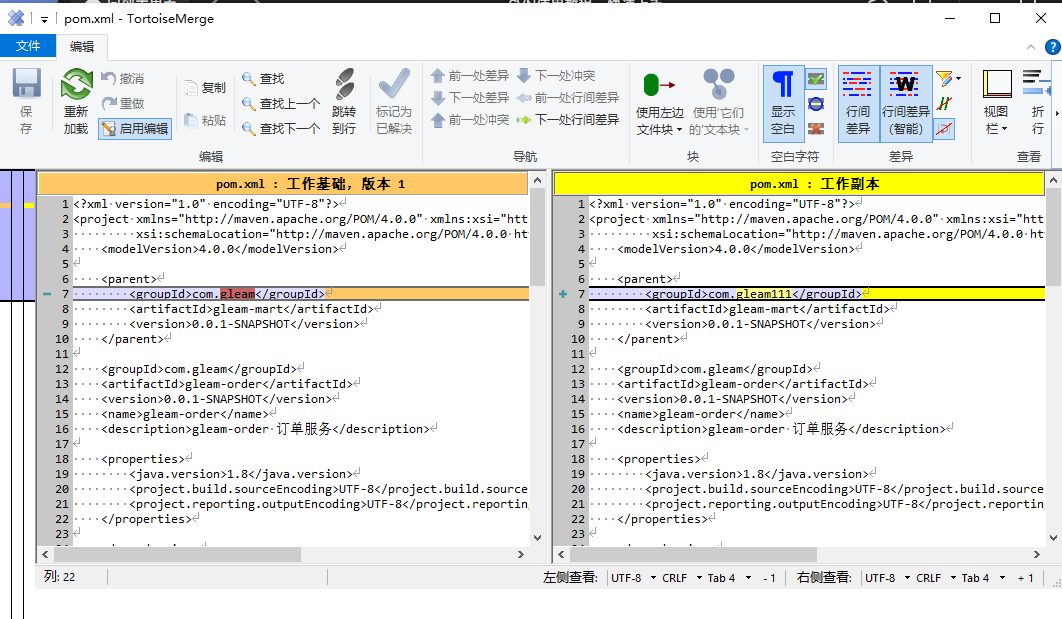Viewport: 1062px width, 619px height.
Task: Go to 前一处差异 (Previous Difference)
Action: coord(469,75)
